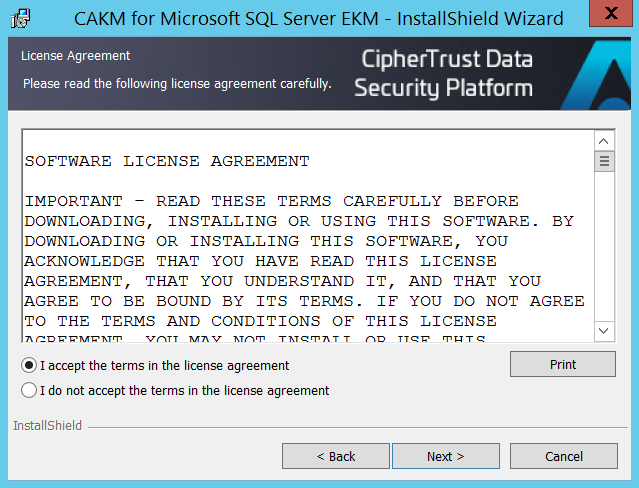
Task: Click inside the license agreement text box
Action: 300,260
